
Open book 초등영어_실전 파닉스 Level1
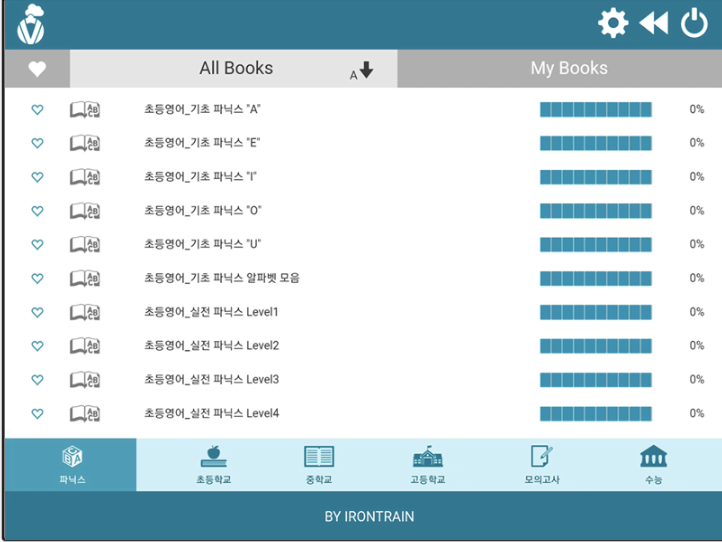(x=211, y=312)
